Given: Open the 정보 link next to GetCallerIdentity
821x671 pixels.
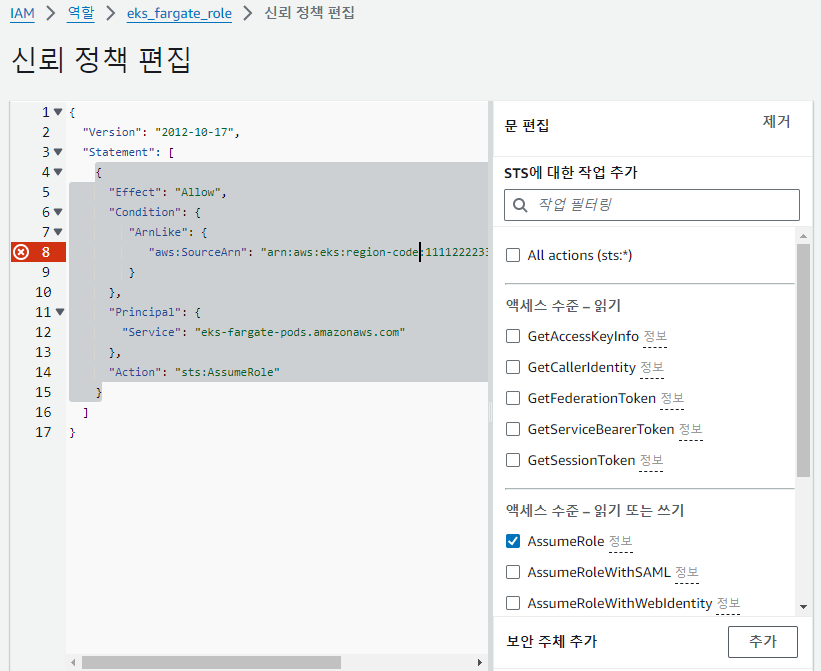Looking at the screenshot, I should 652,367.
